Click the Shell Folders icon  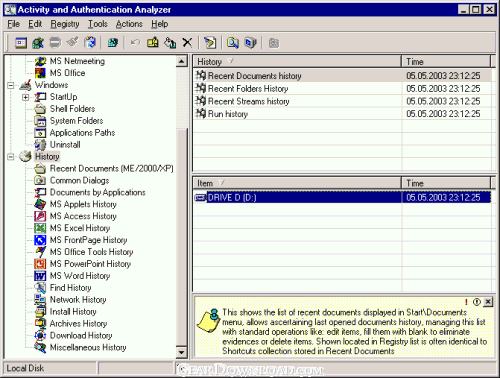point(40,109)
